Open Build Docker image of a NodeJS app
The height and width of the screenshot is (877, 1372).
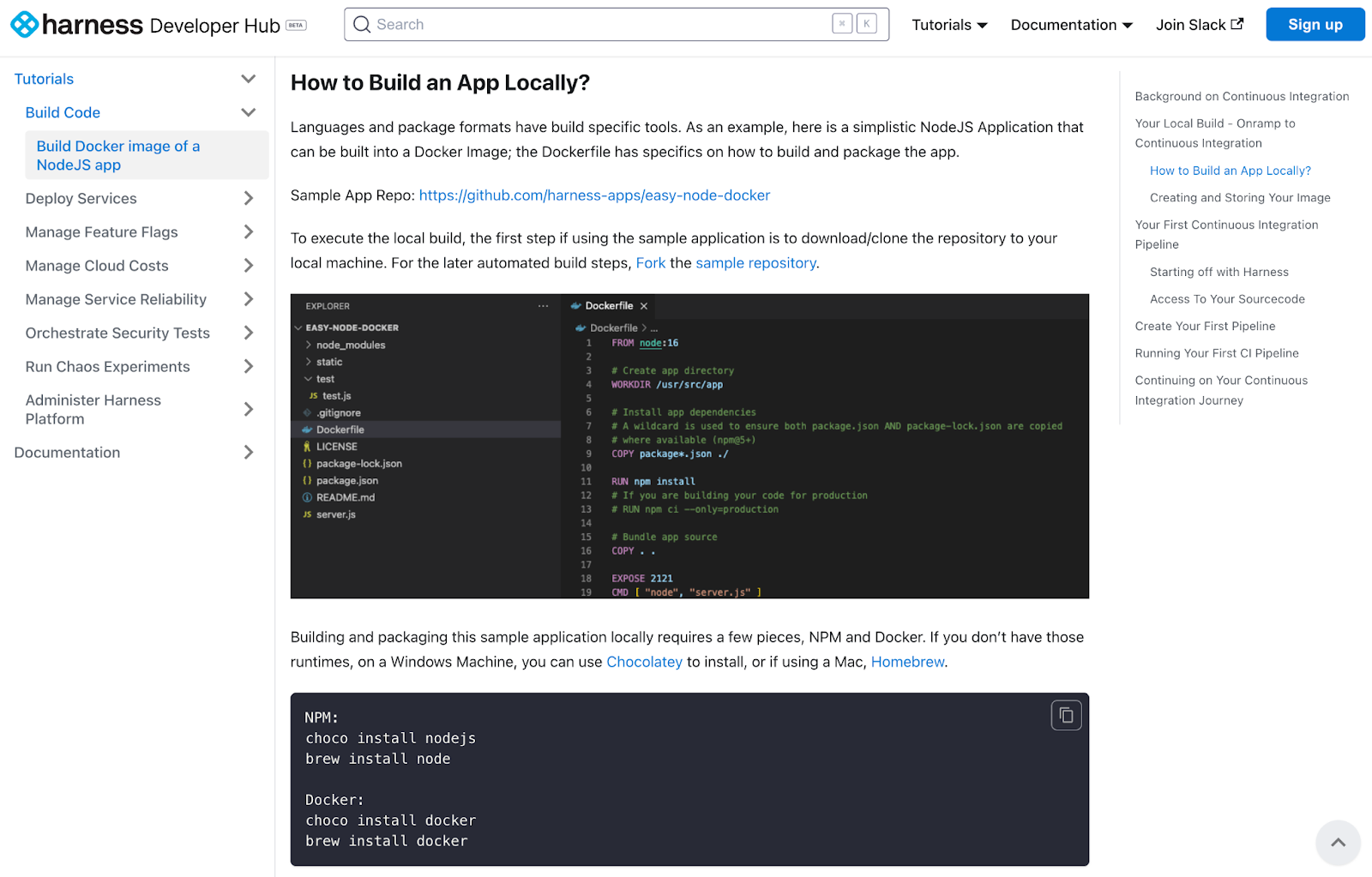147,155
